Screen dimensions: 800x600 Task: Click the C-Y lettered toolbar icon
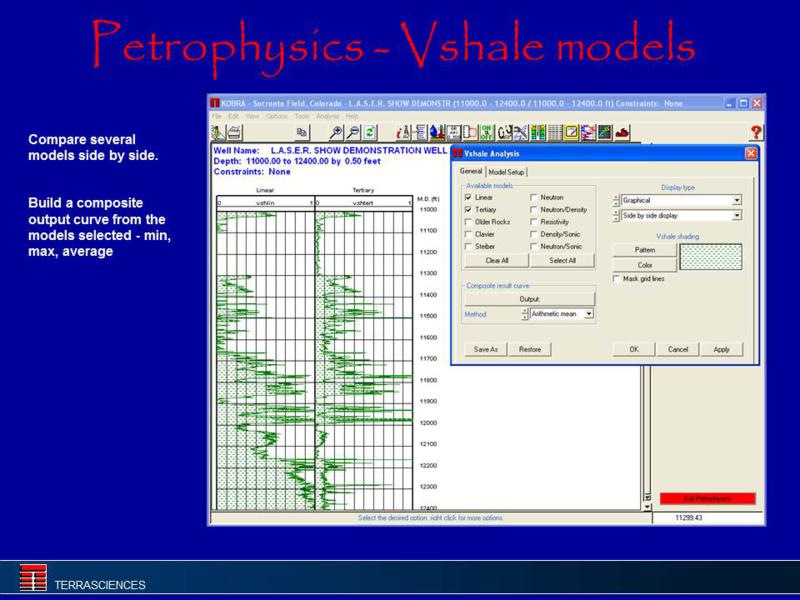click(x=504, y=133)
